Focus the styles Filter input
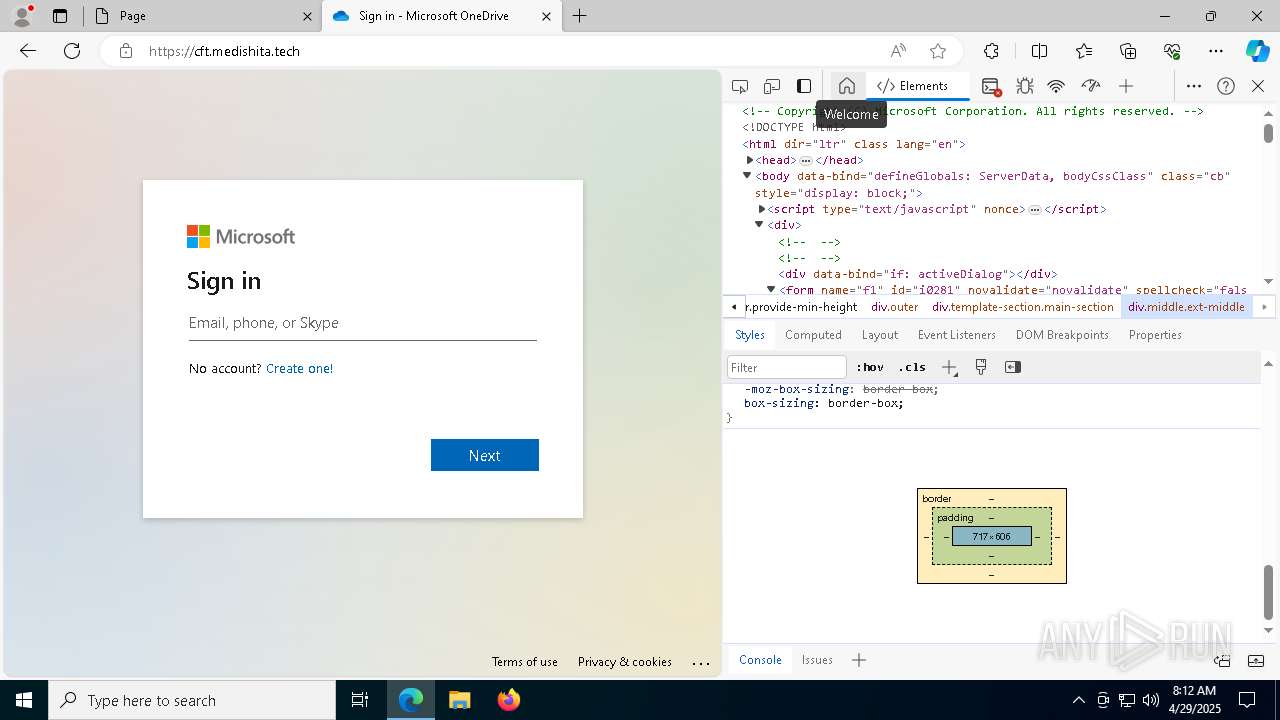This screenshot has width=1280, height=720. [x=787, y=367]
